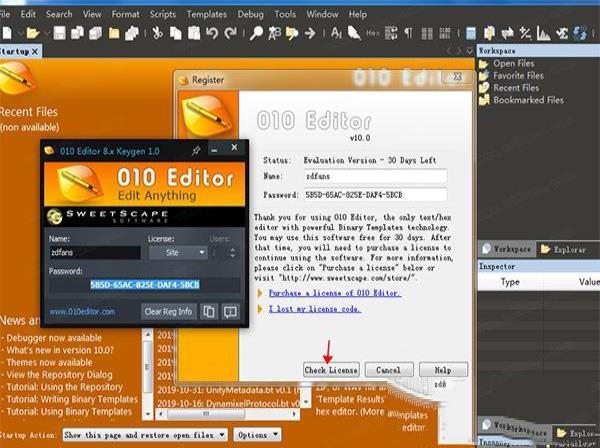The height and width of the screenshot is (448, 600).
Task: Select Open Files in Workspace tree
Action: click(514, 64)
